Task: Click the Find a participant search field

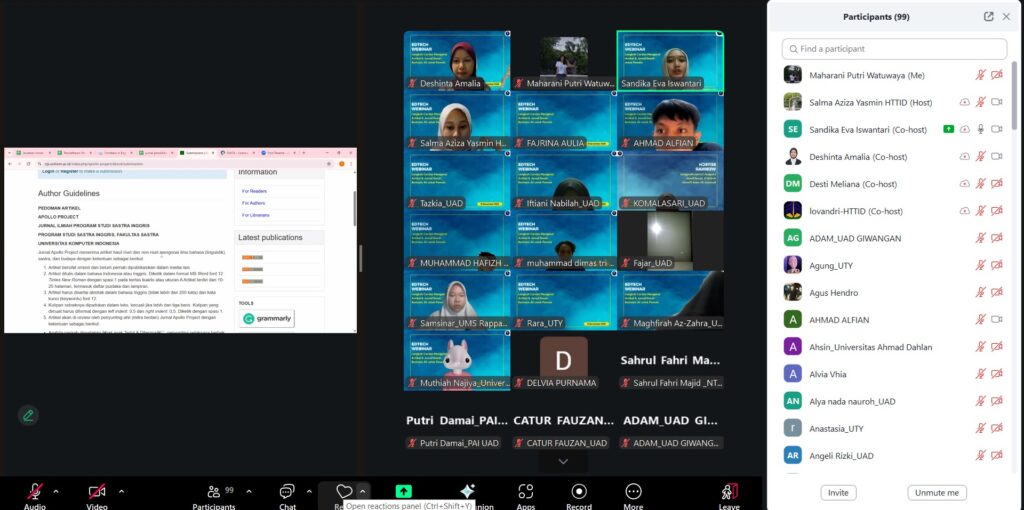Action: tap(894, 49)
